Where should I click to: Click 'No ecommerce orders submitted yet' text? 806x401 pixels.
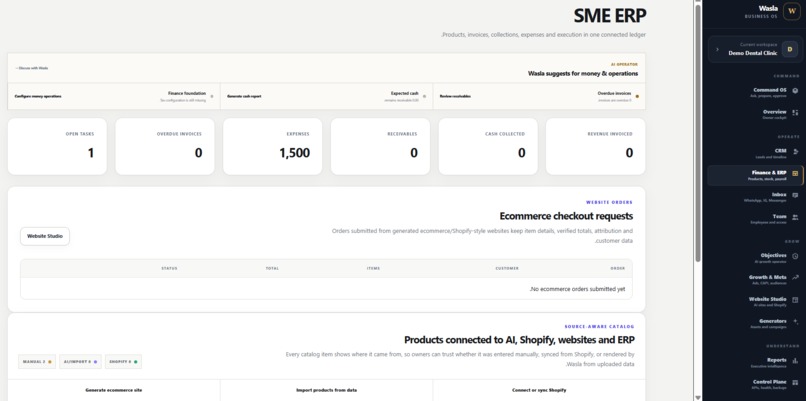point(577,289)
